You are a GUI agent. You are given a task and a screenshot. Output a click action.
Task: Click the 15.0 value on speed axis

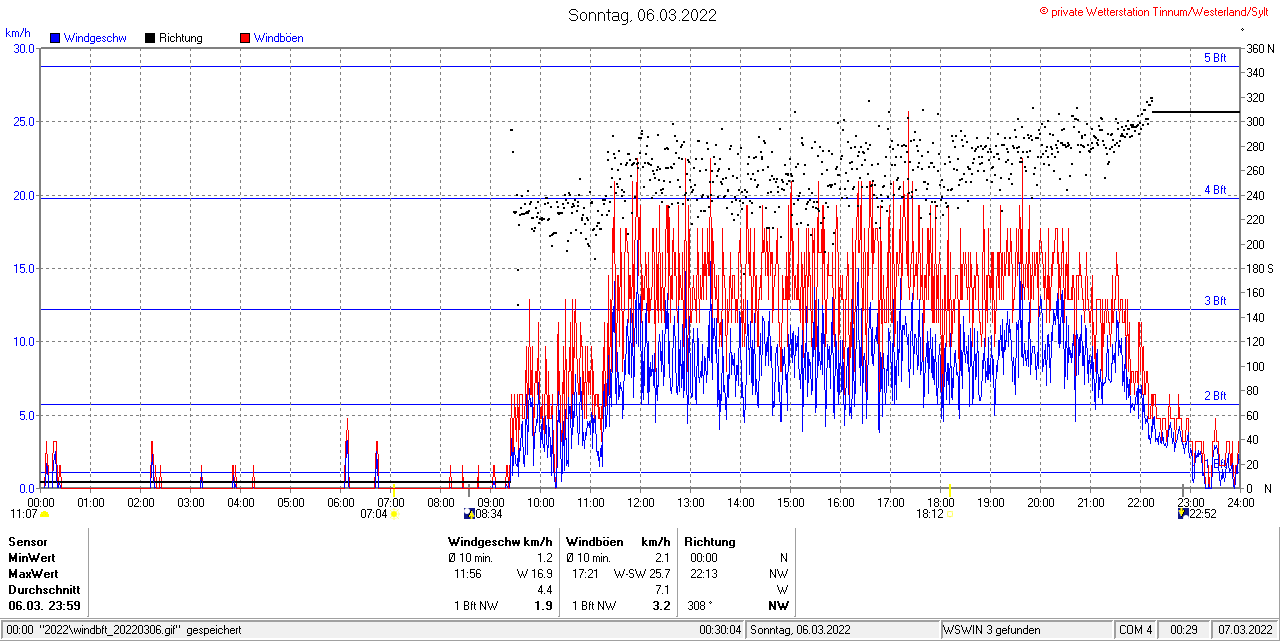[x=23, y=268]
